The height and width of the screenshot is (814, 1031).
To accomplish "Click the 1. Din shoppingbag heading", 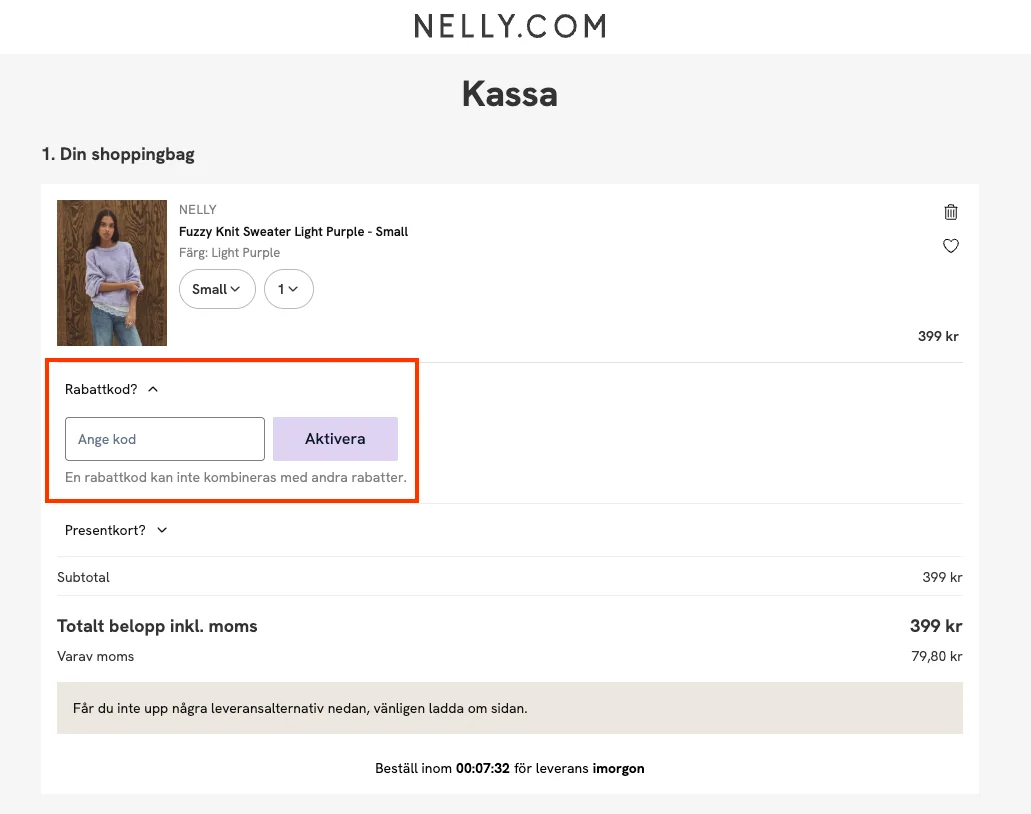I will pyautogui.click(x=117, y=154).
